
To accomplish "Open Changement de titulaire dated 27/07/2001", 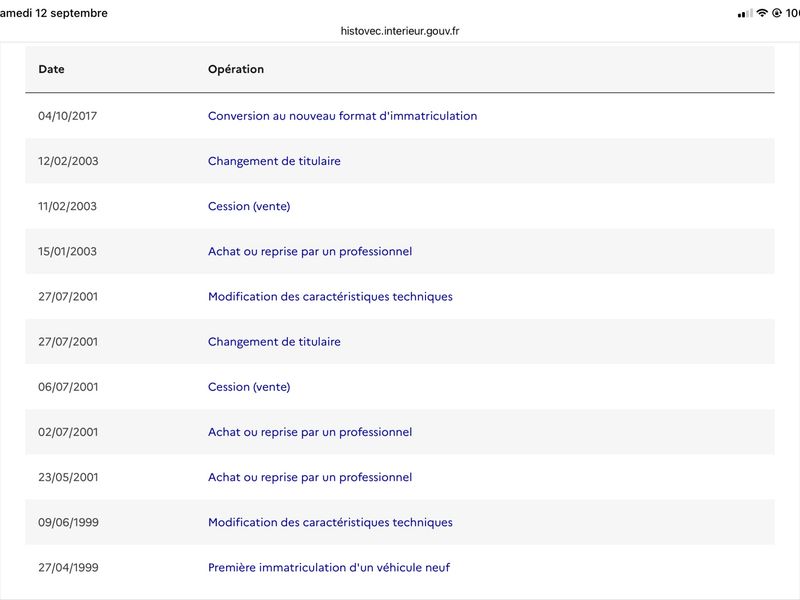I will point(274,342).
